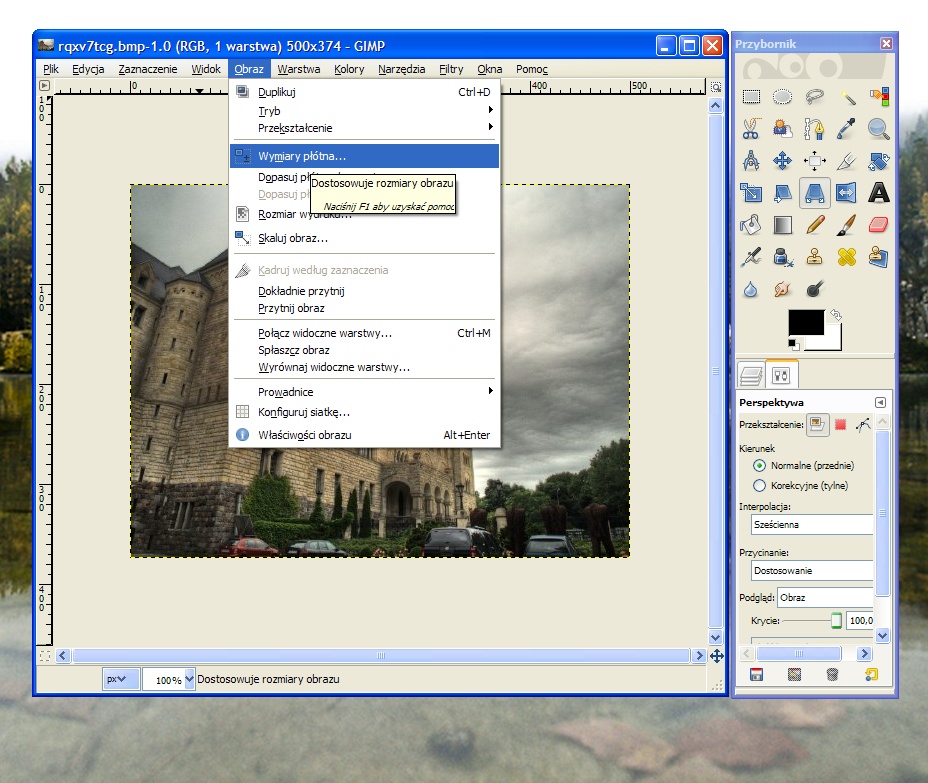Select Korekcyjne (tylne) direction option
The height and width of the screenshot is (783, 928).
pyautogui.click(x=759, y=486)
